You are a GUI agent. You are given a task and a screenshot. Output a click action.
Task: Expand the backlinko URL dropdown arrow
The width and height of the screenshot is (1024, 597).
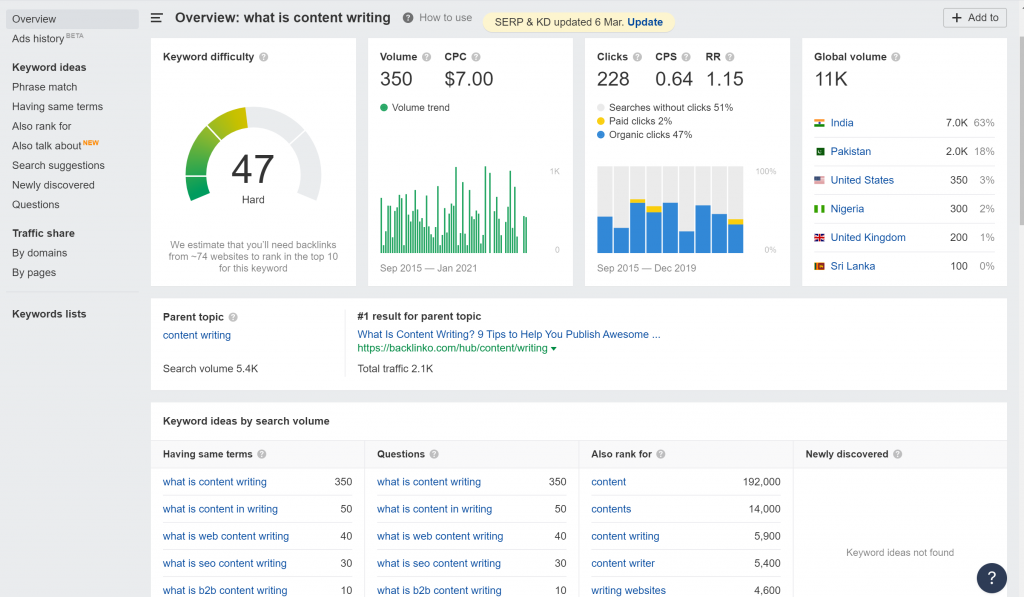[554, 349]
